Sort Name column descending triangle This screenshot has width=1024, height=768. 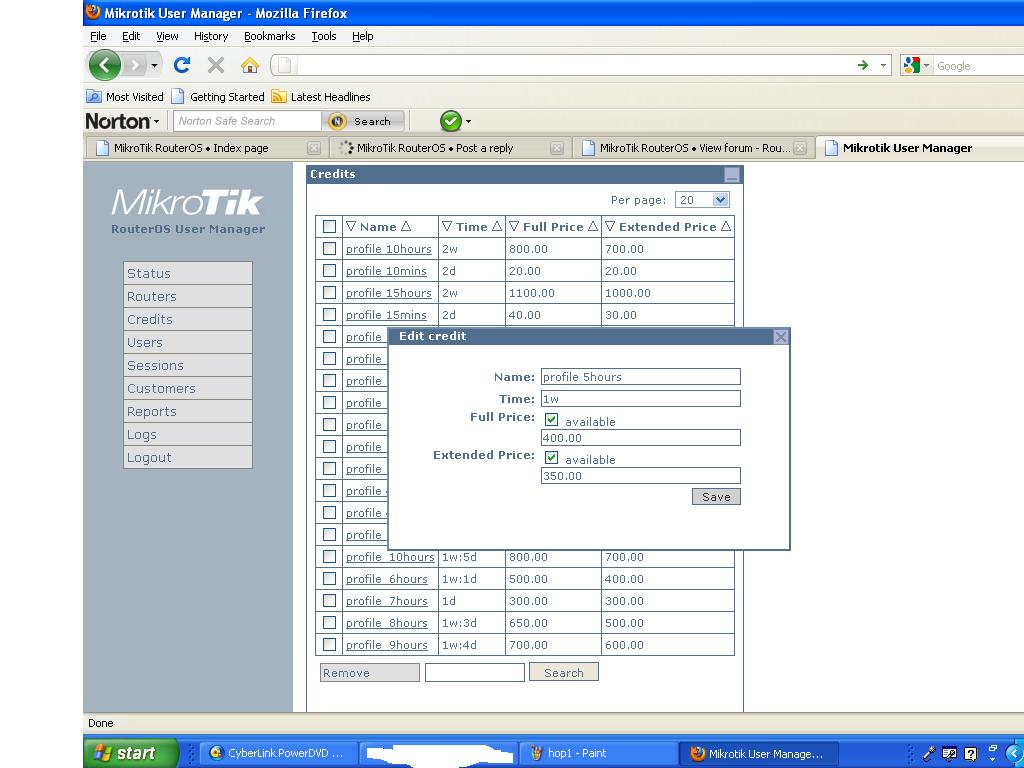[351, 227]
